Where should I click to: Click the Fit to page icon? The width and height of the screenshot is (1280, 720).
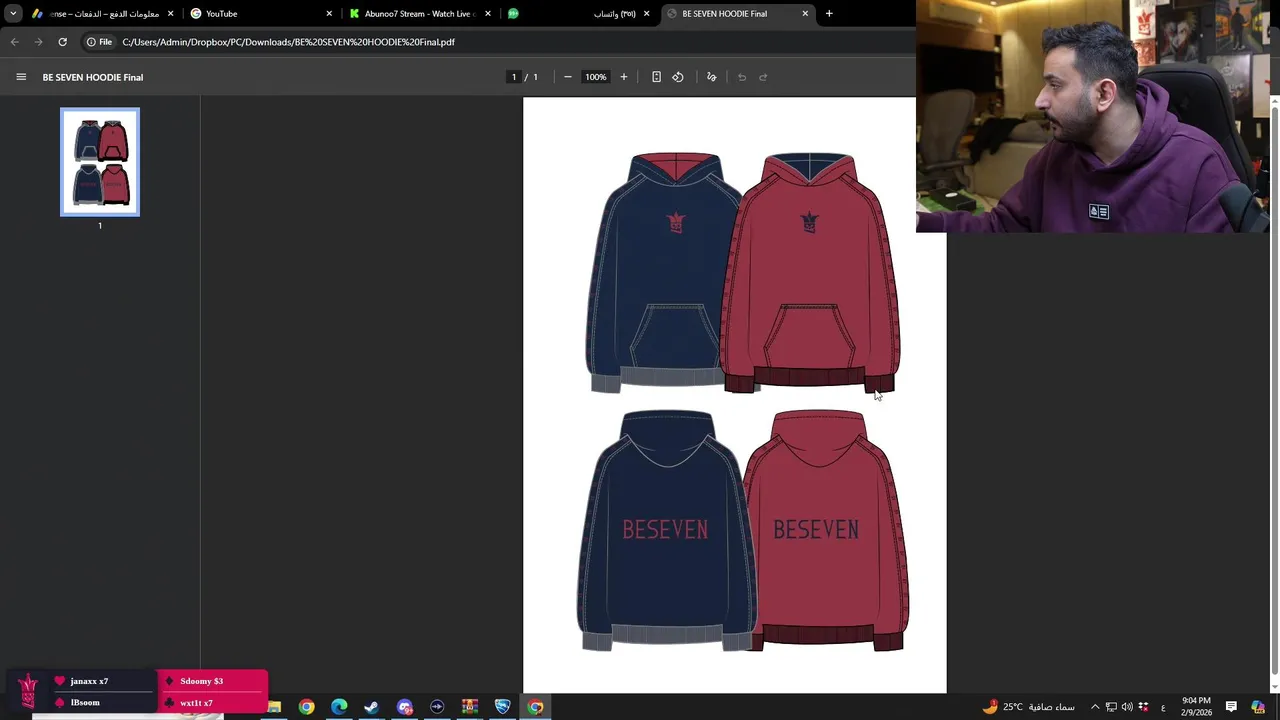[656, 77]
